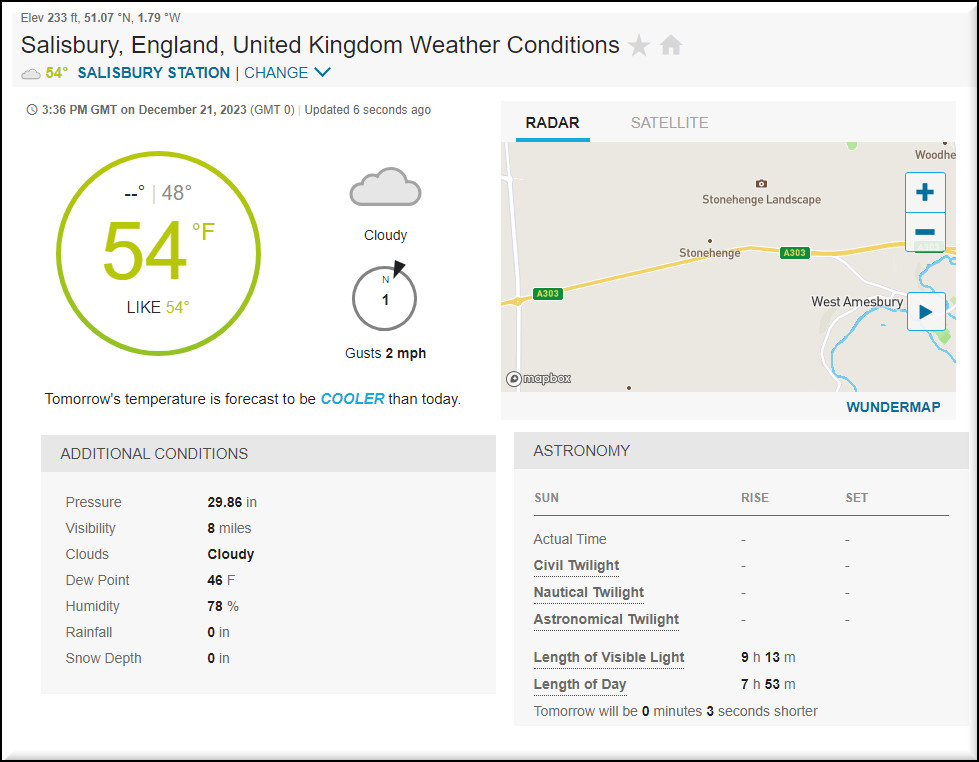Click the home icon beside the title
The image size is (979, 762).
pyautogui.click(x=671, y=46)
